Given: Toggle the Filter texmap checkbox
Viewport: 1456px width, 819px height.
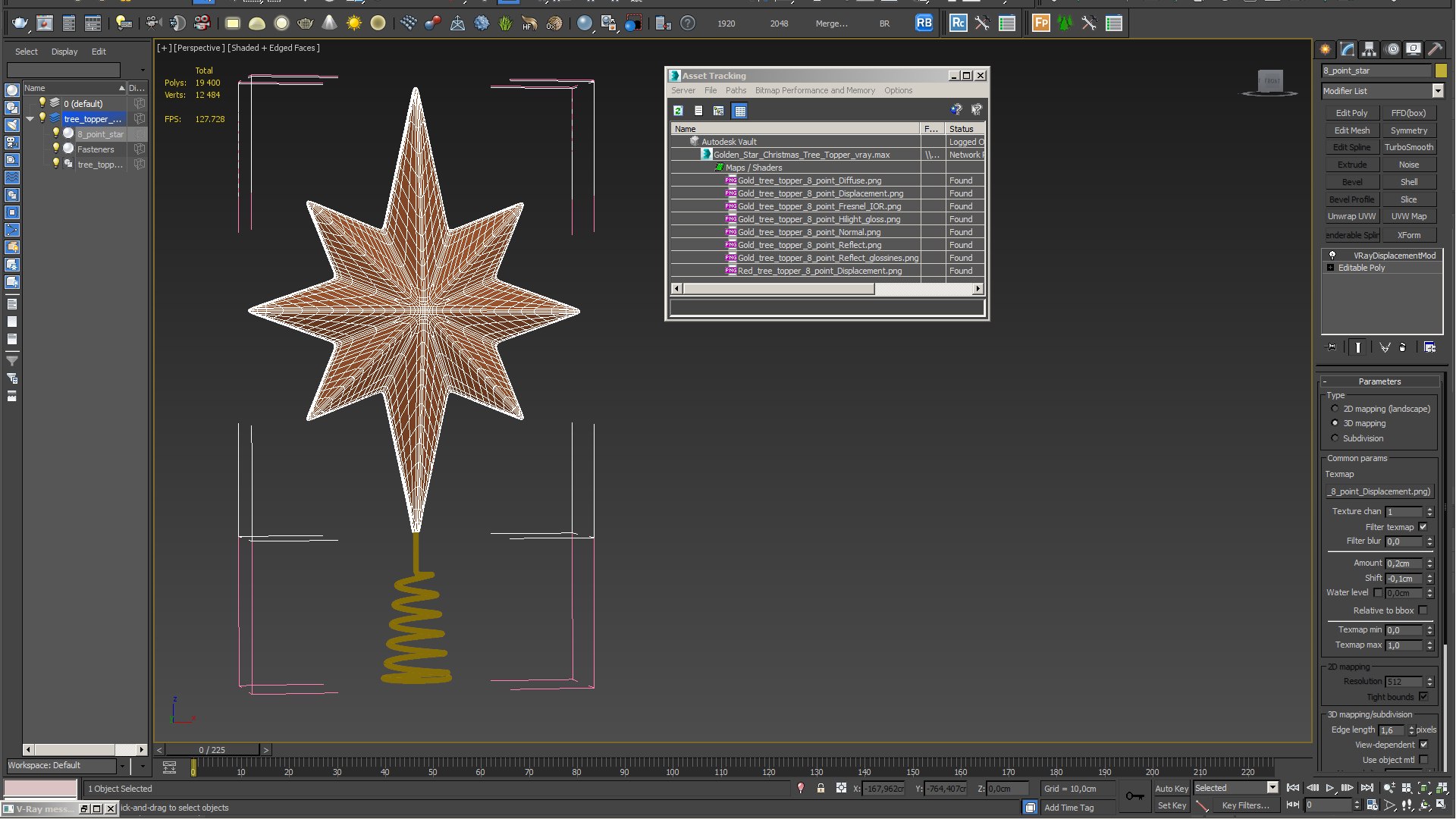Looking at the screenshot, I should [x=1423, y=527].
